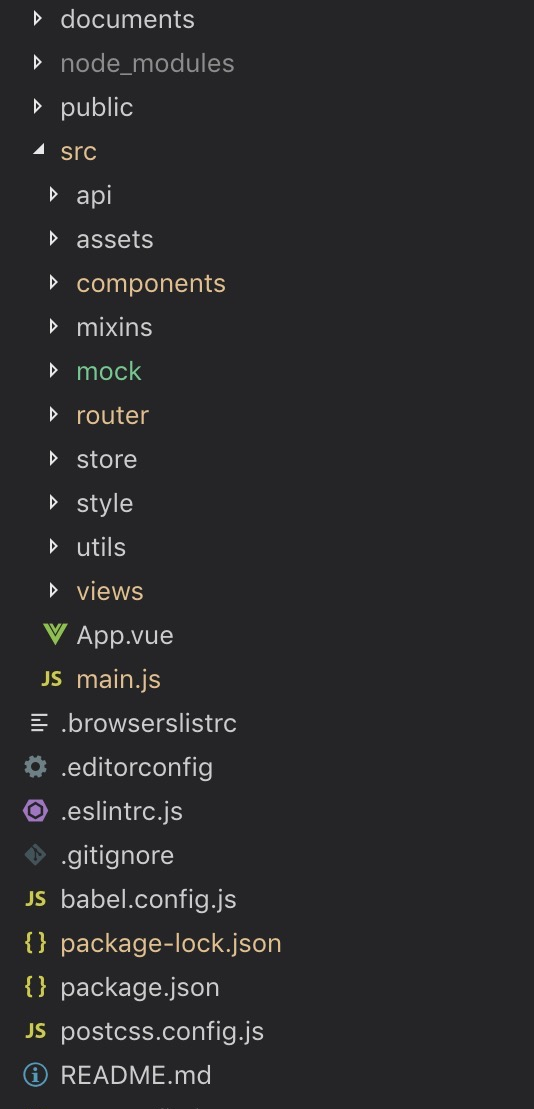Screen dimensions: 534x1109
Task: Expand the mock folder arrow
Action: coord(54,371)
